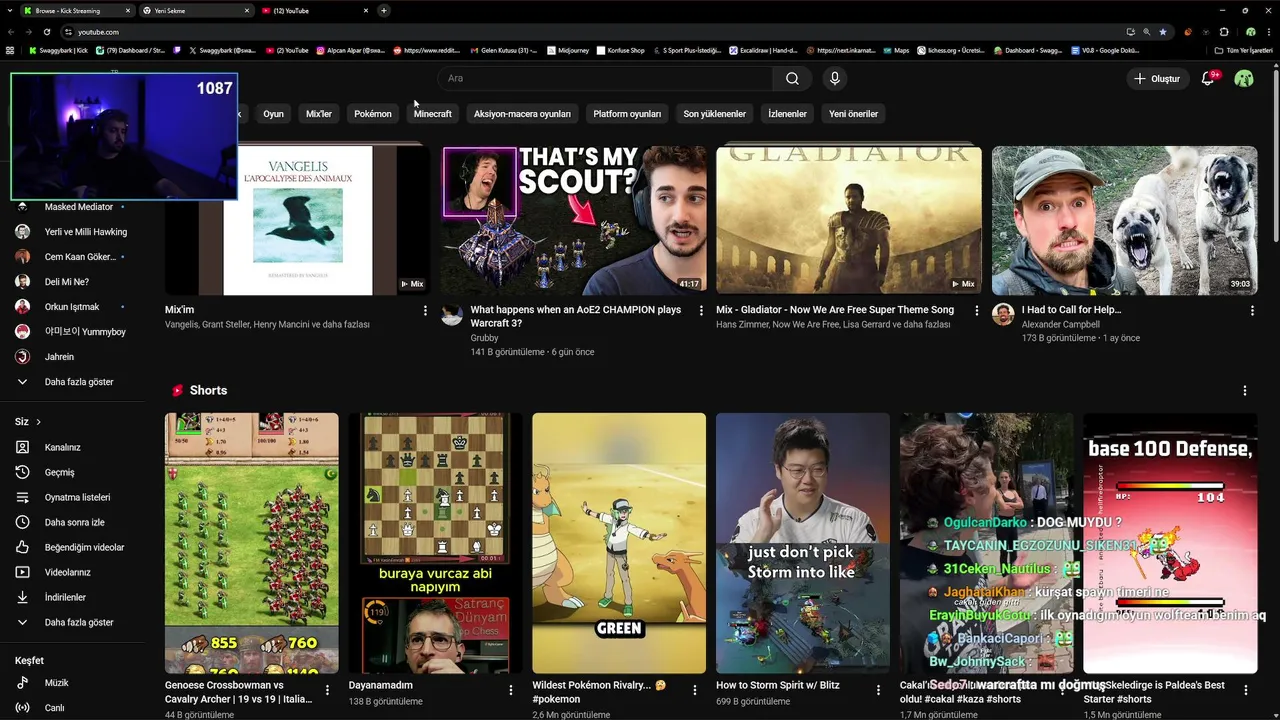
Task: Open options for the Warcraft 3 video
Action: tap(701, 311)
